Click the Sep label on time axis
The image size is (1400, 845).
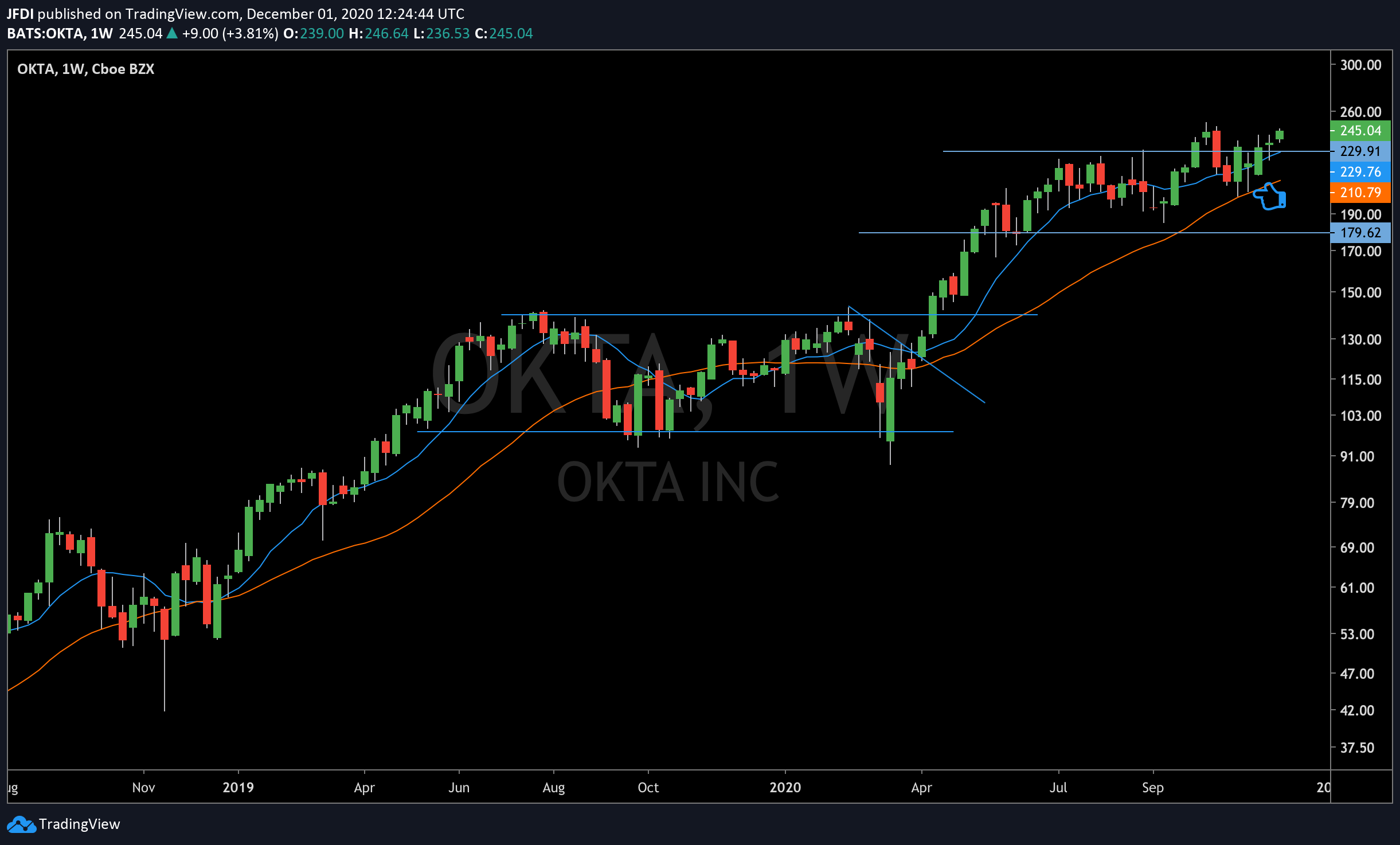click(1152, 787)
